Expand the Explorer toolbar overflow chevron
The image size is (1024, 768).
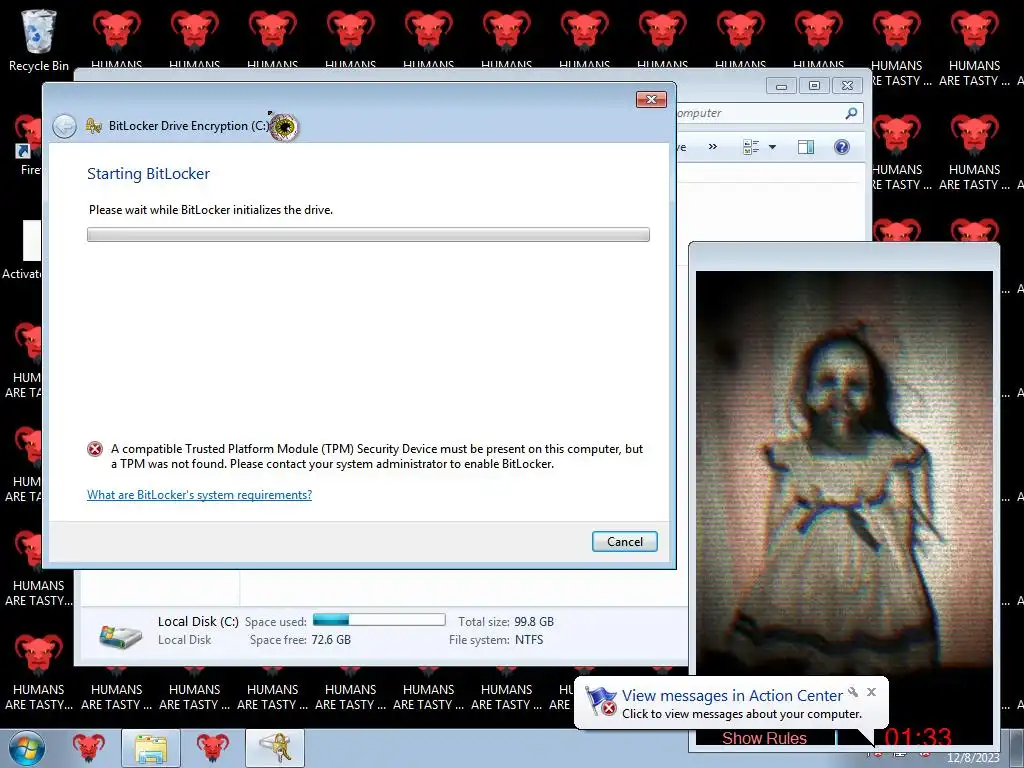pos(712,147)
